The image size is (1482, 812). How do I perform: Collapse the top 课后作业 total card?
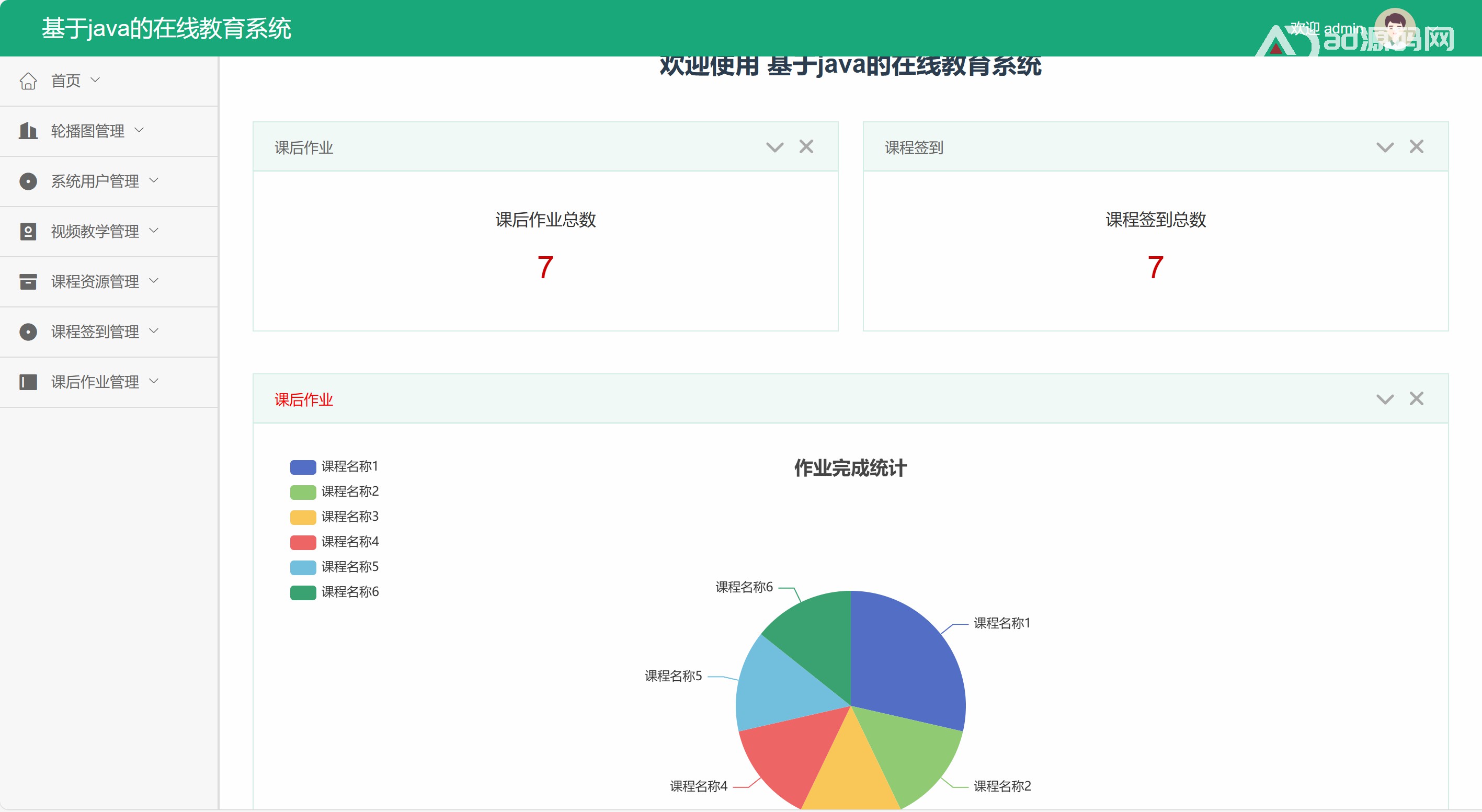coord(774,147)
